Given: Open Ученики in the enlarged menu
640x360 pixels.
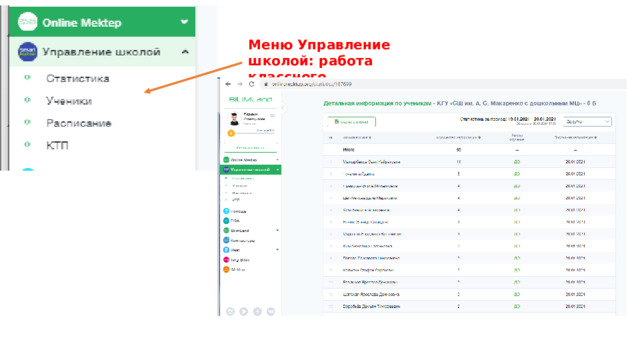Looking at the screenshot, I should click(69, 101).
